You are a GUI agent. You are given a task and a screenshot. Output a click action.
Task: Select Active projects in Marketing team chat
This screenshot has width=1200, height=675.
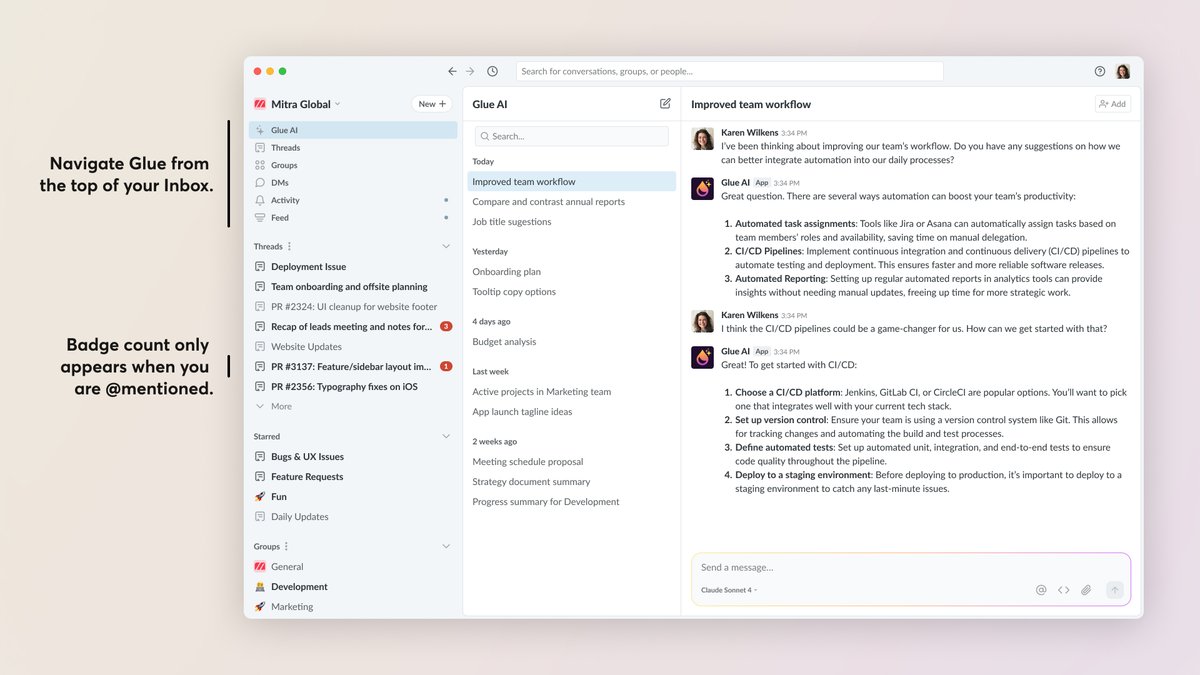[572, 392]
